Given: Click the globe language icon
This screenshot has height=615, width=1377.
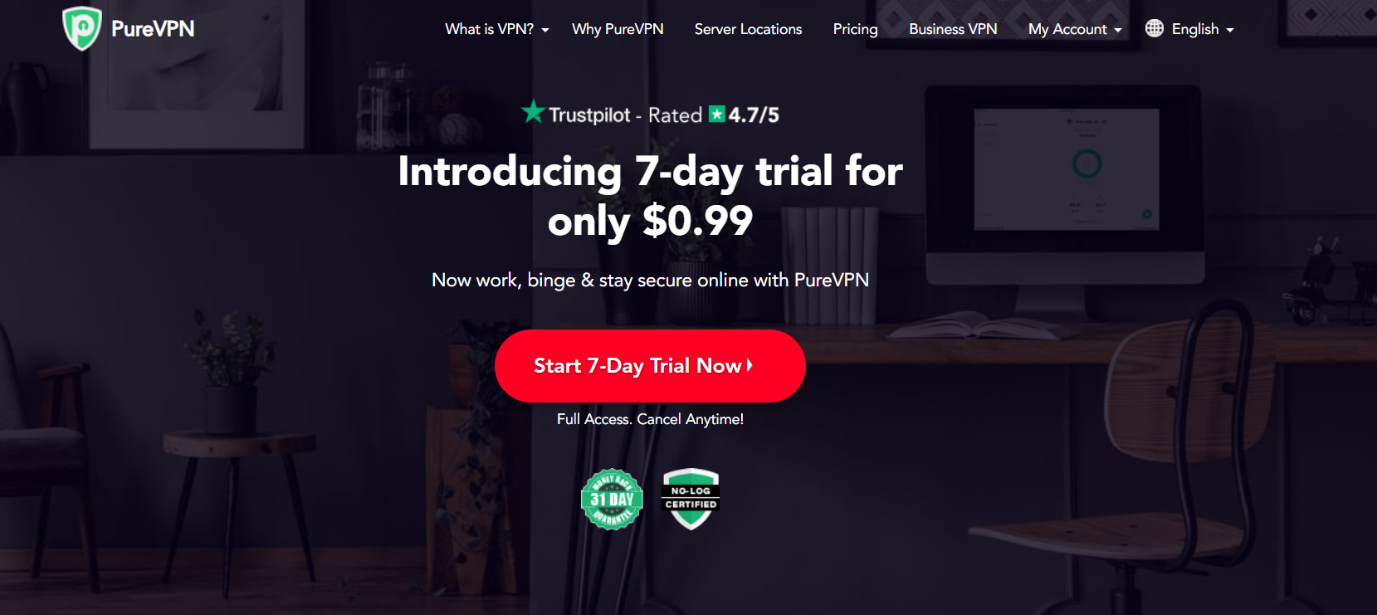Looking at the screenshot, I should (x=1154, y=29).
